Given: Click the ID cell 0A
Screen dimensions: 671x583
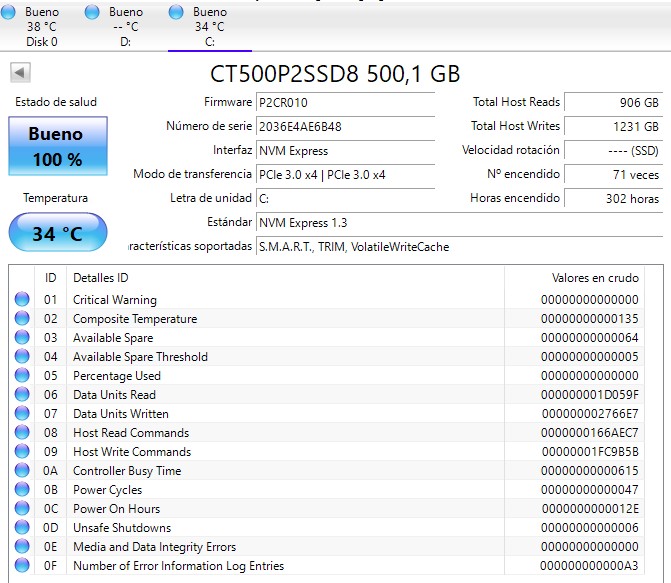Looking at the screenshot, I should tap(50, 471).
